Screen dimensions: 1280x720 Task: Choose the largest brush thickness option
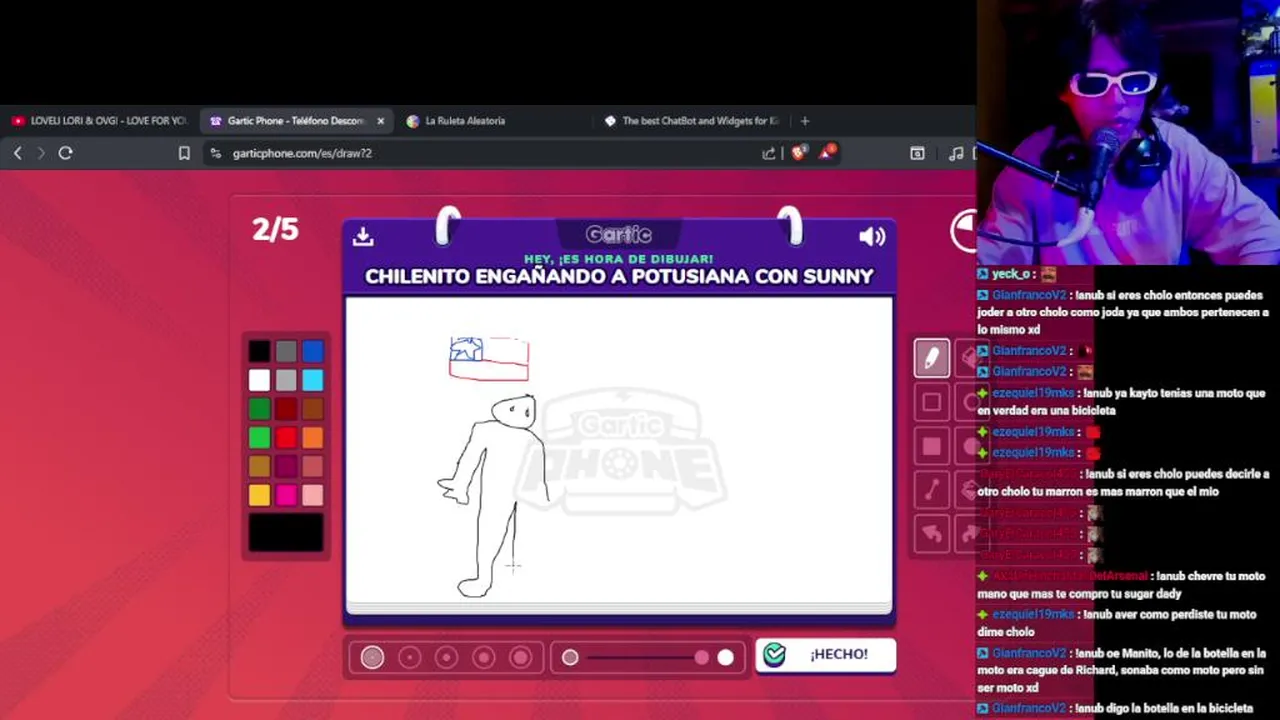[x=520, y=657]
